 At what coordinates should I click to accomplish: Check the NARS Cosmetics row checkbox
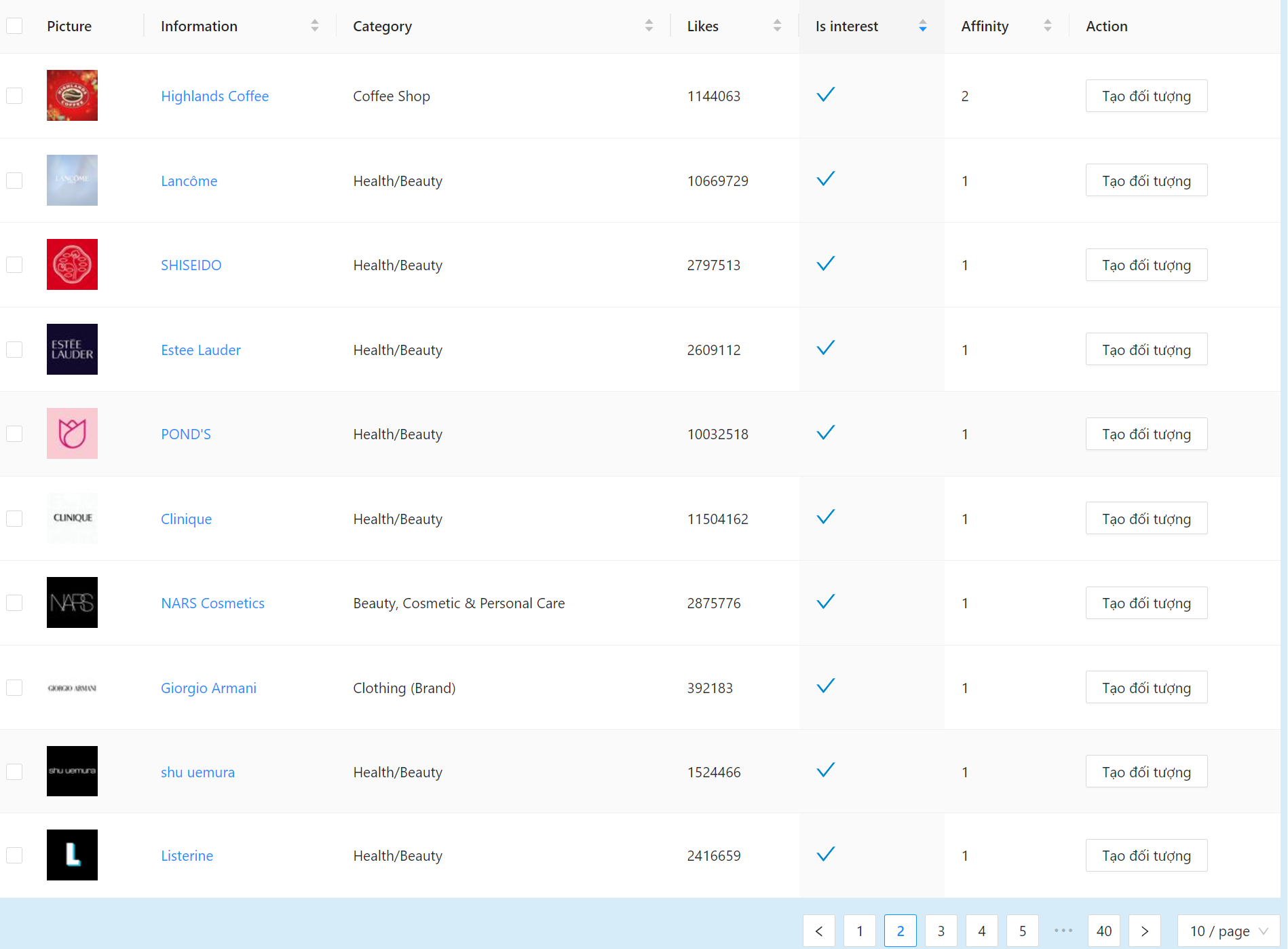coord(14,603)
